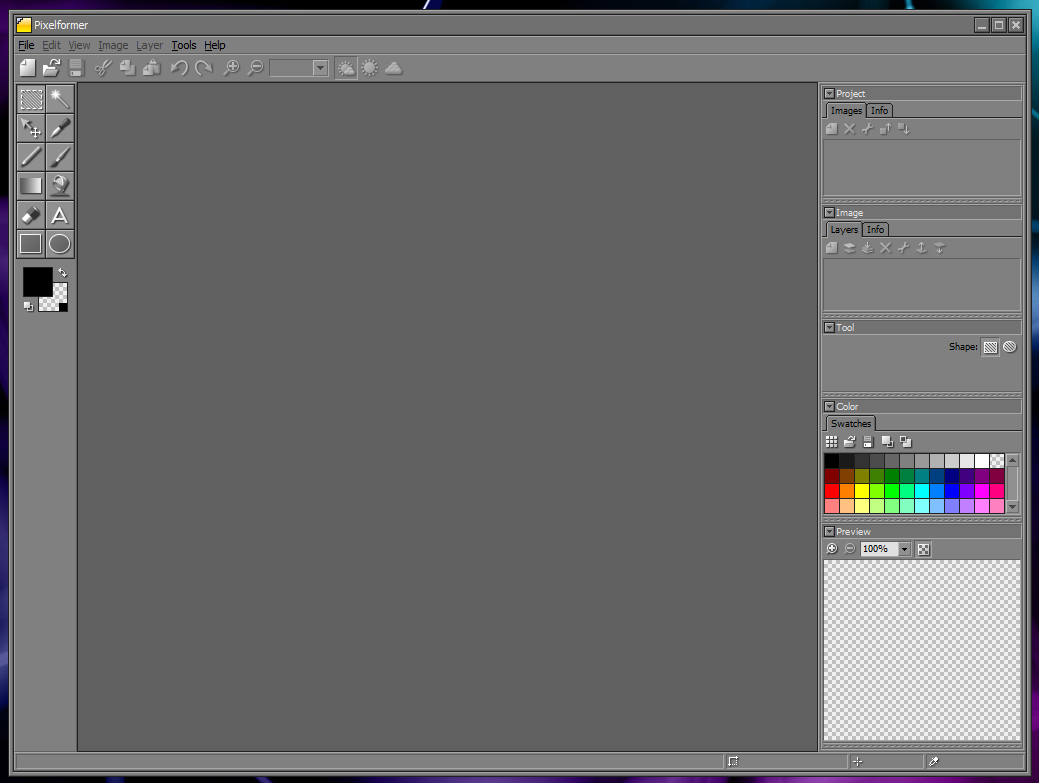Click new image icon in Project panel
1039x783 pixels.
click(832, 129)
